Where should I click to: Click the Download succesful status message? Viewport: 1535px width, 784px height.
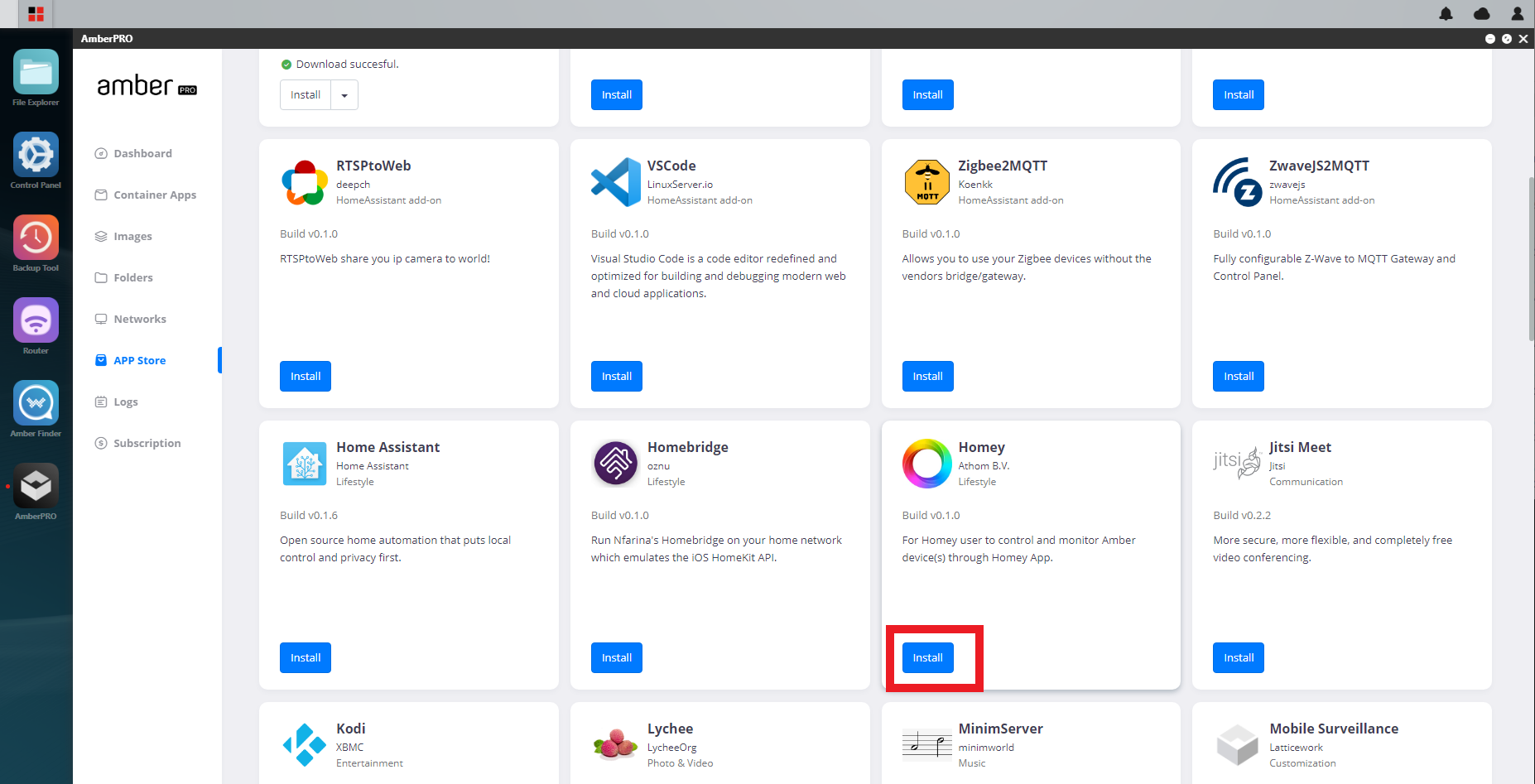coord(340,64)
